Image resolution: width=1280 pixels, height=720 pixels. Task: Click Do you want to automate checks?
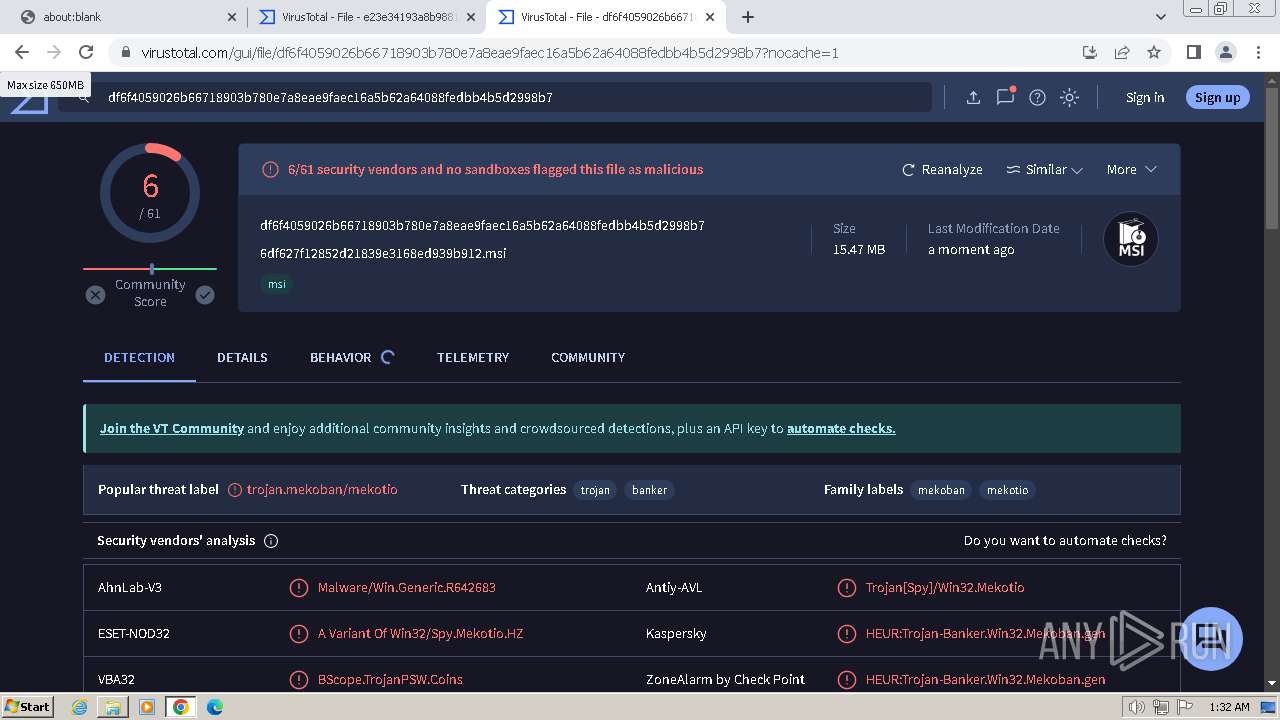click(x=1065, y=541)
